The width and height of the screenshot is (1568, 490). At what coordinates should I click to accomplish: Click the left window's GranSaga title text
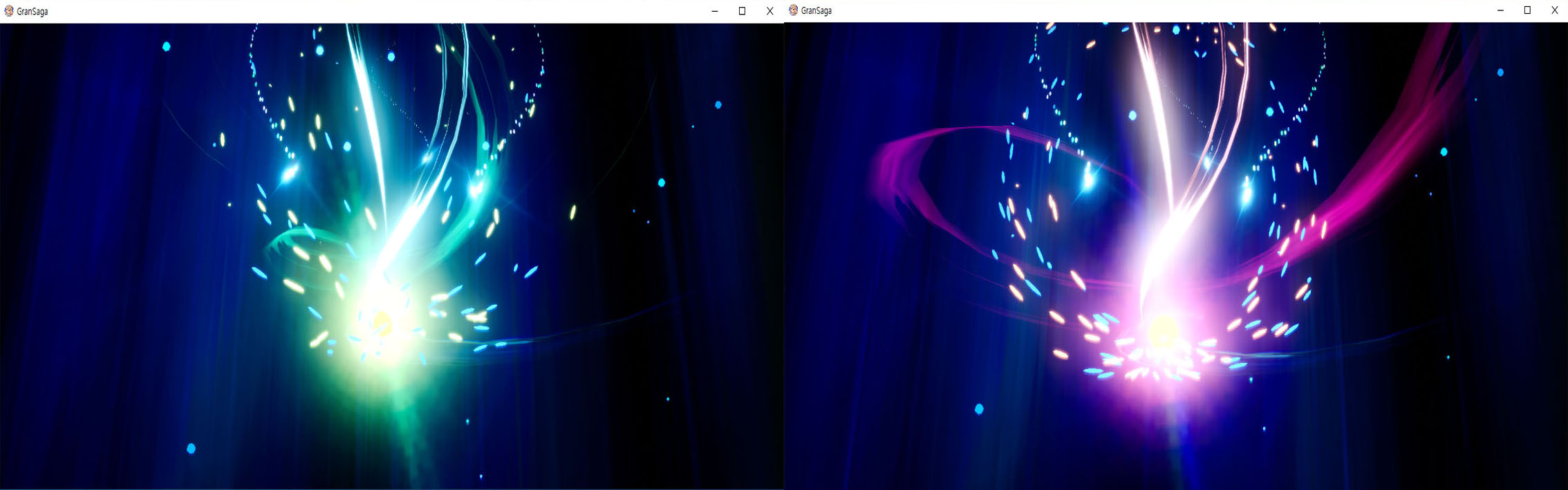pos(32,12)
